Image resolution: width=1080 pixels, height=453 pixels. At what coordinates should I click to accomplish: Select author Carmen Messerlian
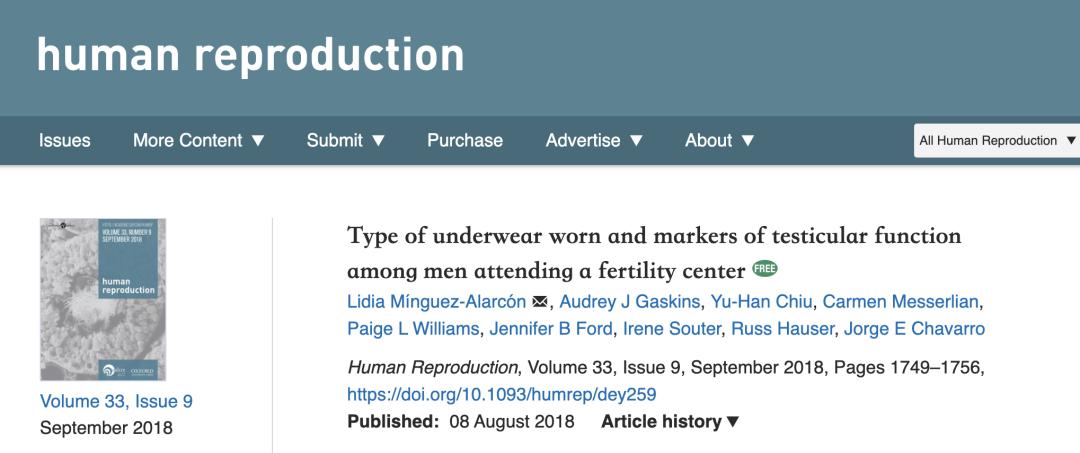903,302
